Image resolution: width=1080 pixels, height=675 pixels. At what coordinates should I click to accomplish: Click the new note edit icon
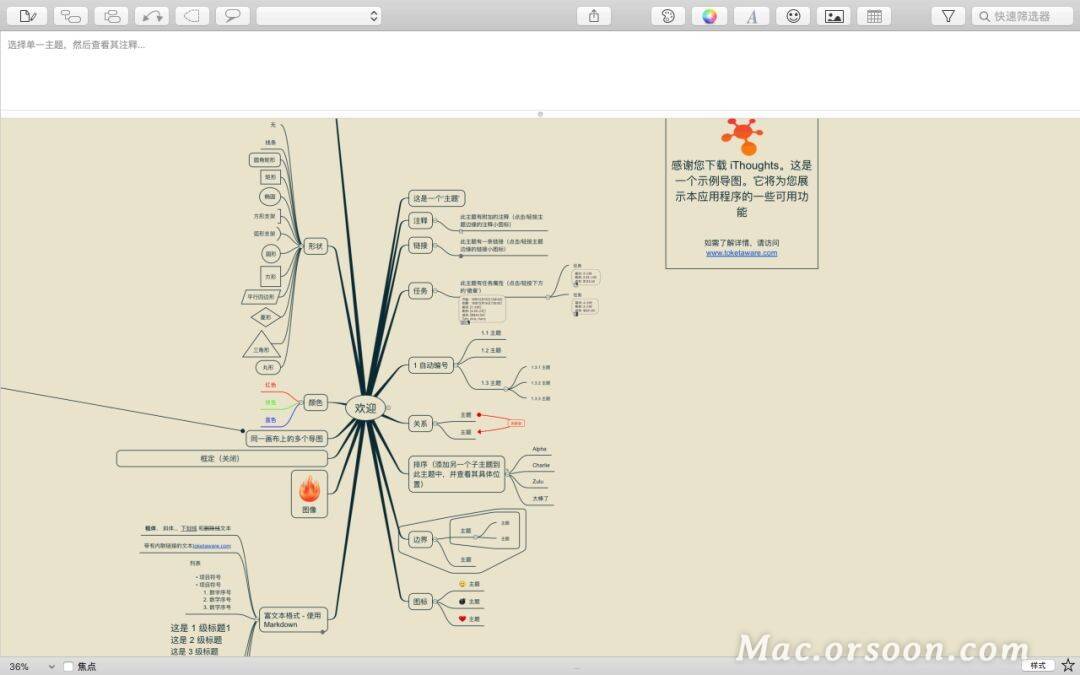28,16
